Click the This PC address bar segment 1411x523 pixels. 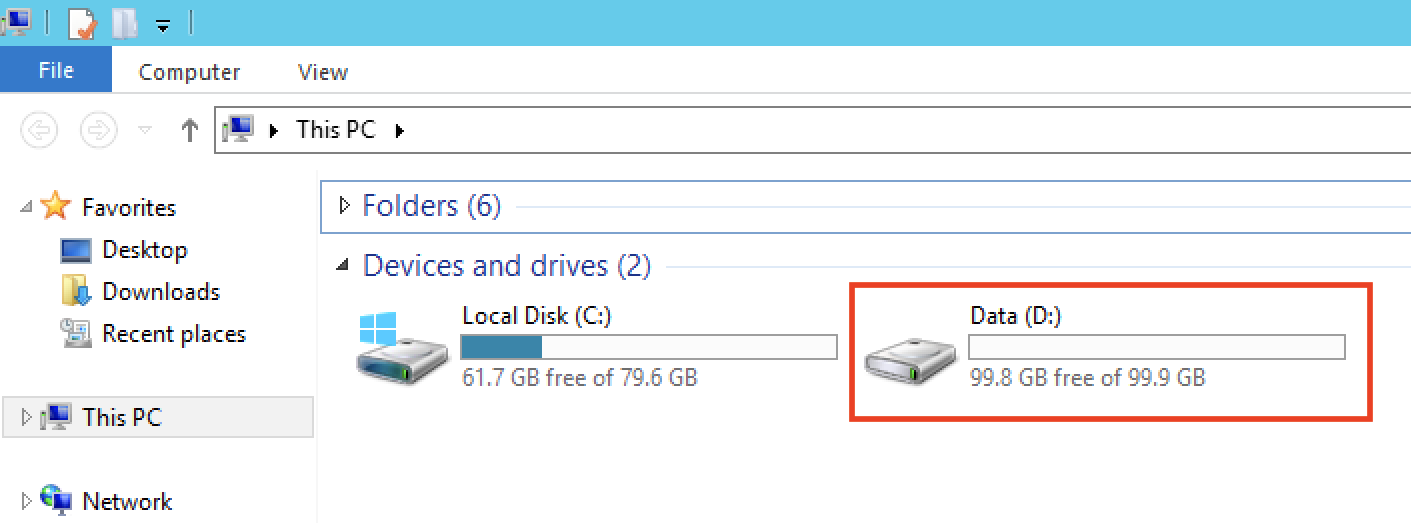pyautogui.click(x=336, y=130)
